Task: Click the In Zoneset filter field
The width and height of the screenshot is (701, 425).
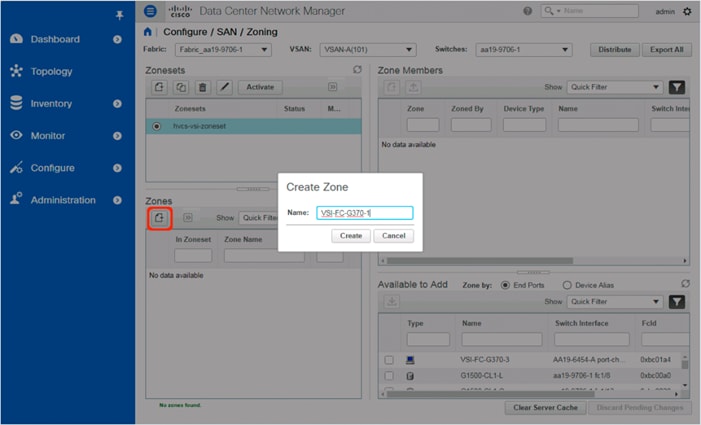Action: (x=193, y=256)
